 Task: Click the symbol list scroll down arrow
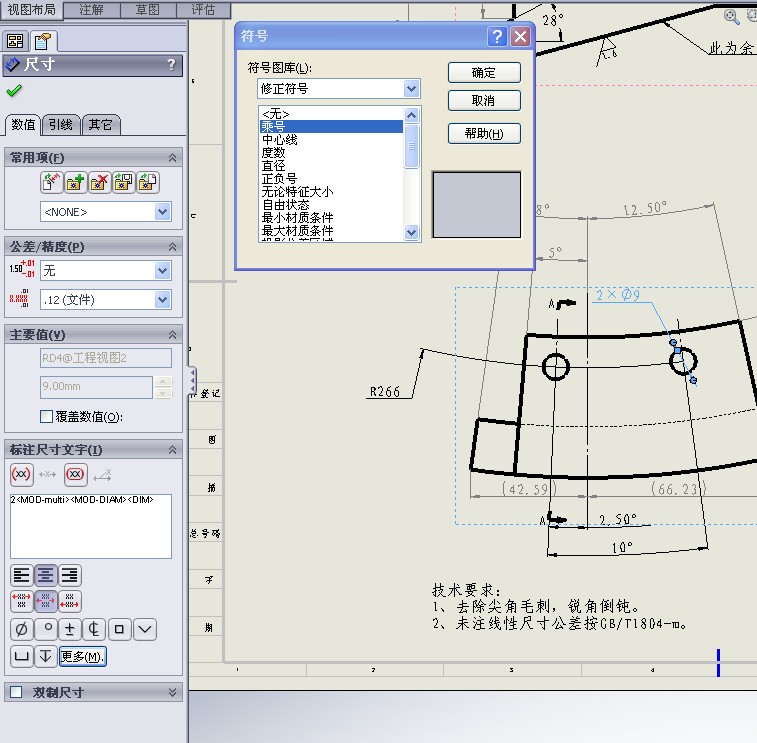[x=411, y=232]
